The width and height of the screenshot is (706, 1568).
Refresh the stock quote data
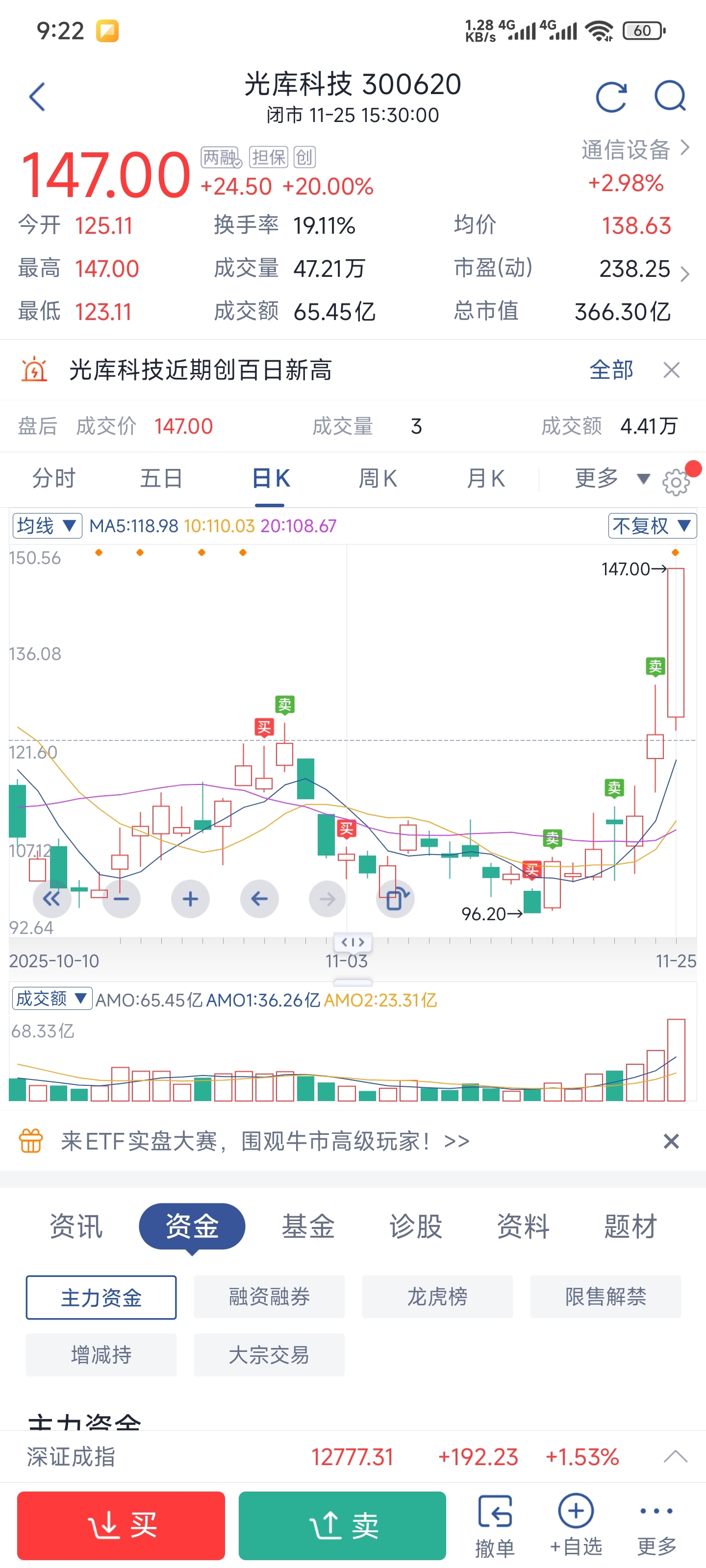[611, 97]
